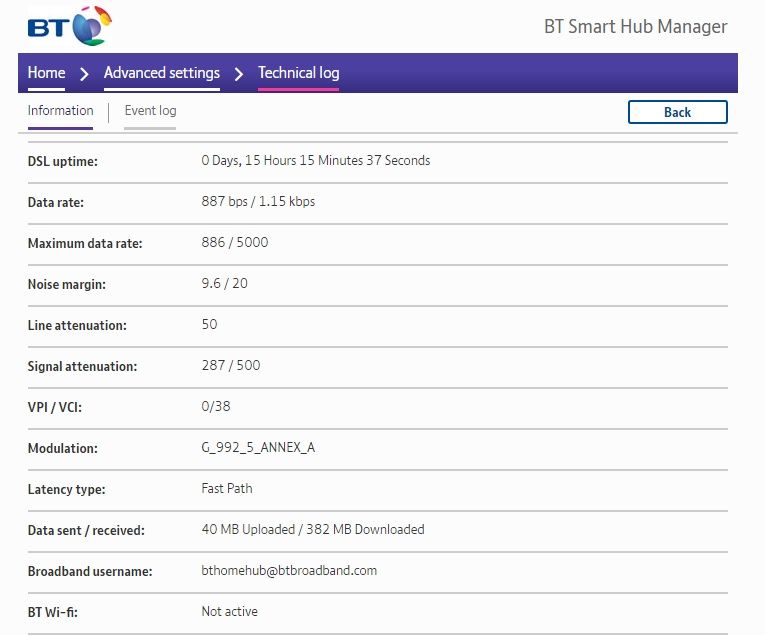This screenshot has height=635, width=765.
Task: Click the Noise margin label
Action: pos(66,284)
